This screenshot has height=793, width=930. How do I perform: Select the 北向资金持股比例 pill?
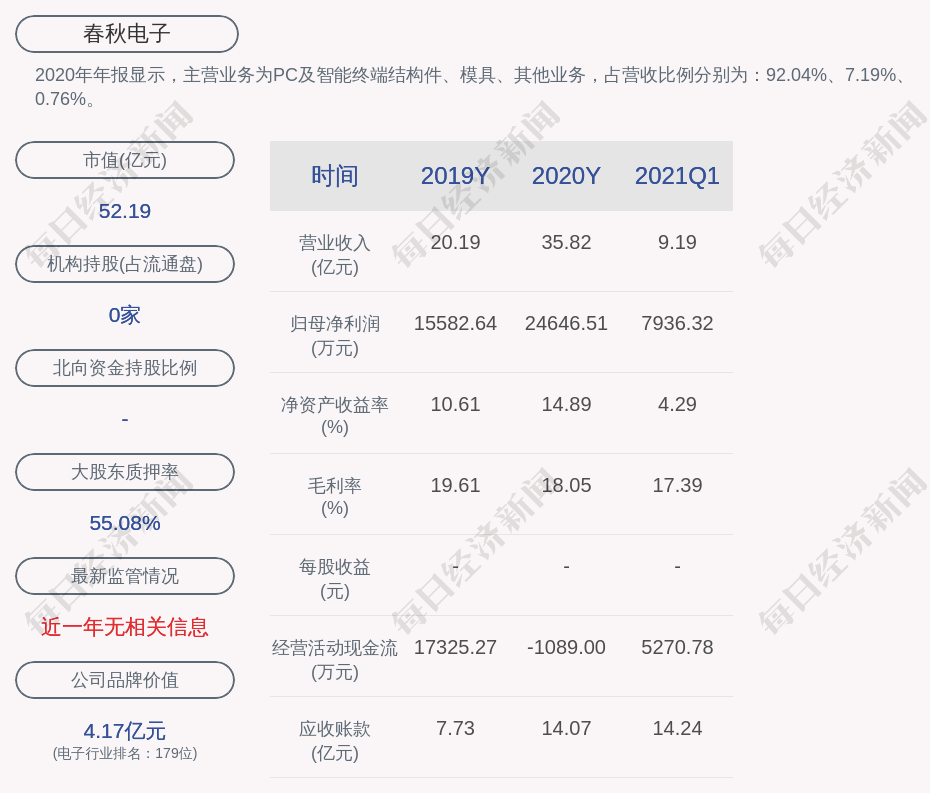(x=125, y=368)
